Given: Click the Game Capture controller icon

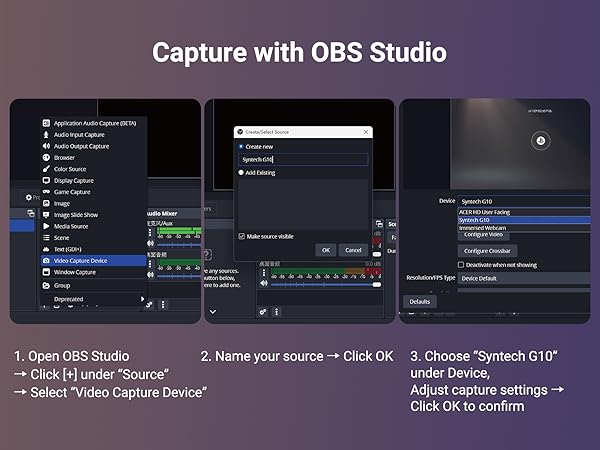Looking at the screenshot, I should tap(46, 192).
